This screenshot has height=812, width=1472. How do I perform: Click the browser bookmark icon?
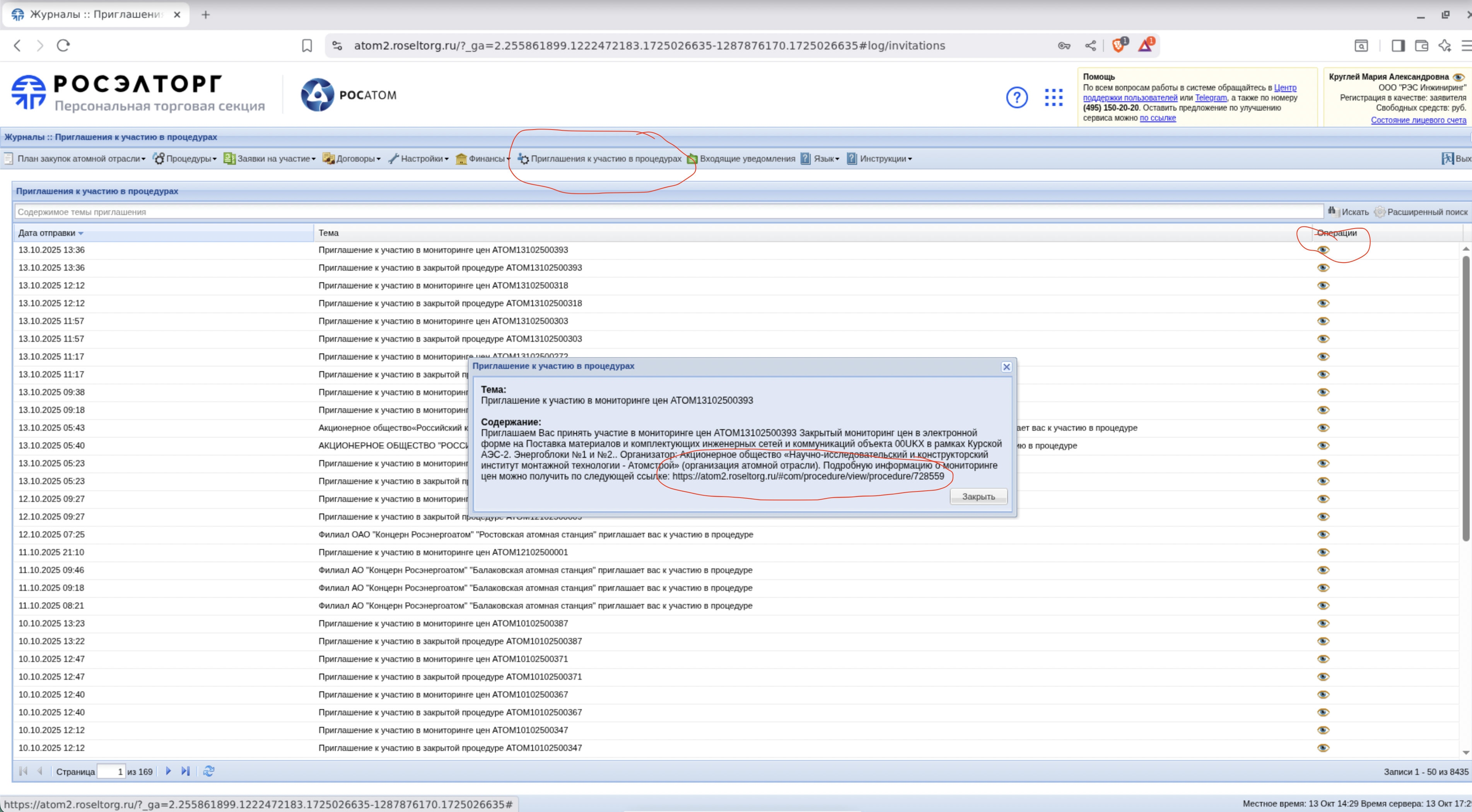307,46
